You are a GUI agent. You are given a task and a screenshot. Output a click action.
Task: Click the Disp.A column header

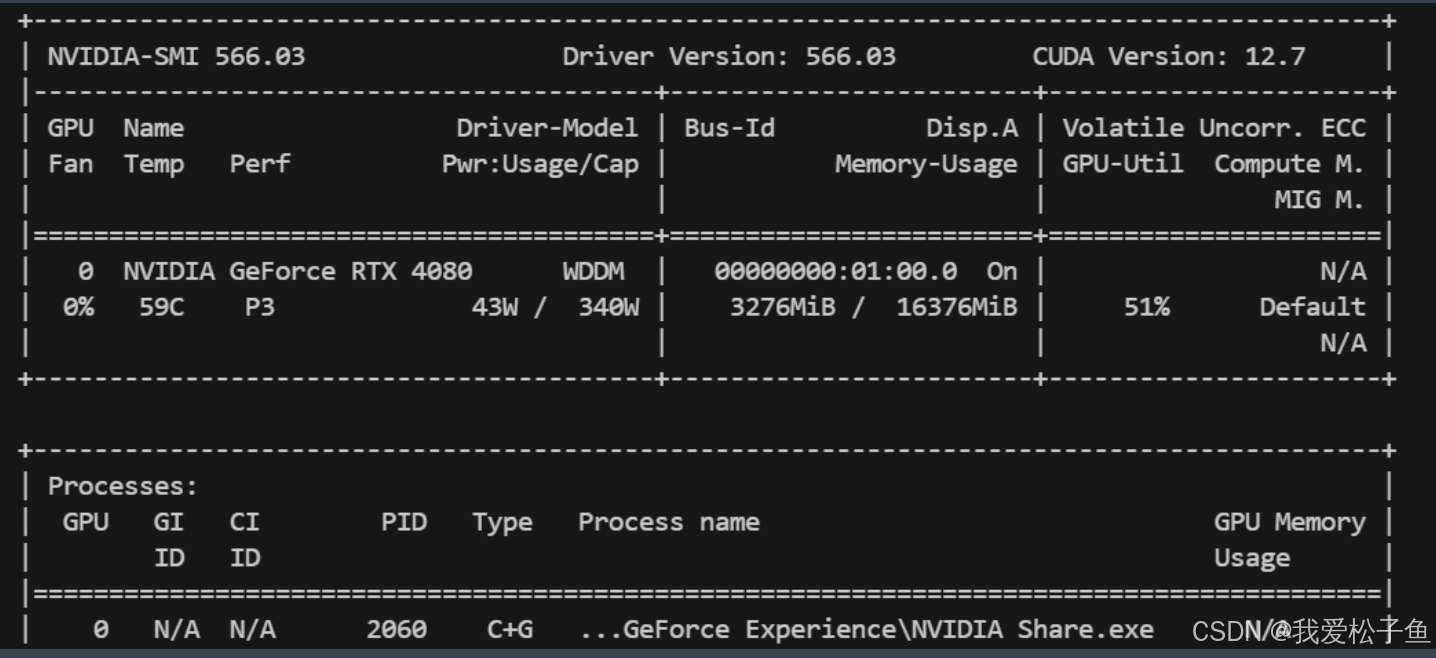pyautogui.click(x=972, y=128)
